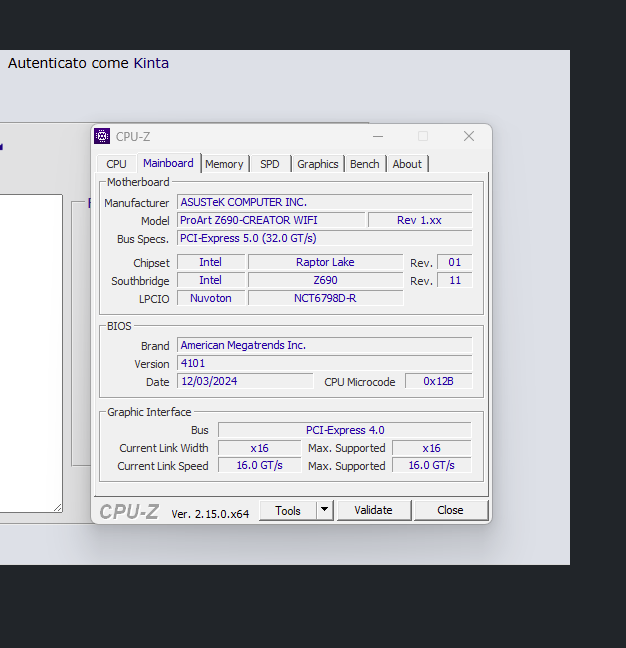626x648 pixels.
Task: Select the Mainboard tab
Action: pyautogui.click(x=168, y=163)
